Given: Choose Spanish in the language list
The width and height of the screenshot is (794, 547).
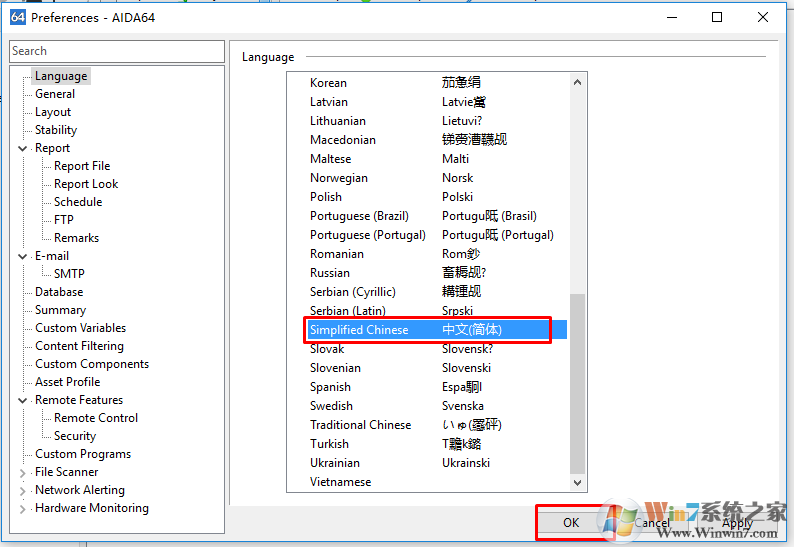Looking at the screenshot, I should [428, 387].
